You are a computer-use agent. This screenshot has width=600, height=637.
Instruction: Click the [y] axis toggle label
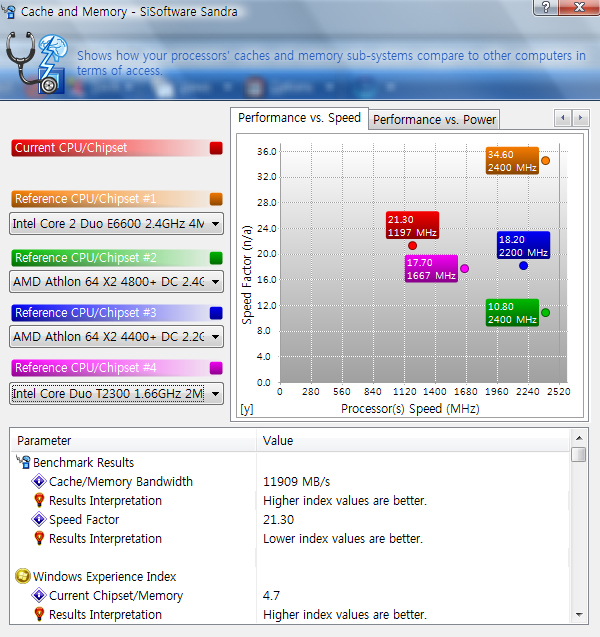[247, 409]
